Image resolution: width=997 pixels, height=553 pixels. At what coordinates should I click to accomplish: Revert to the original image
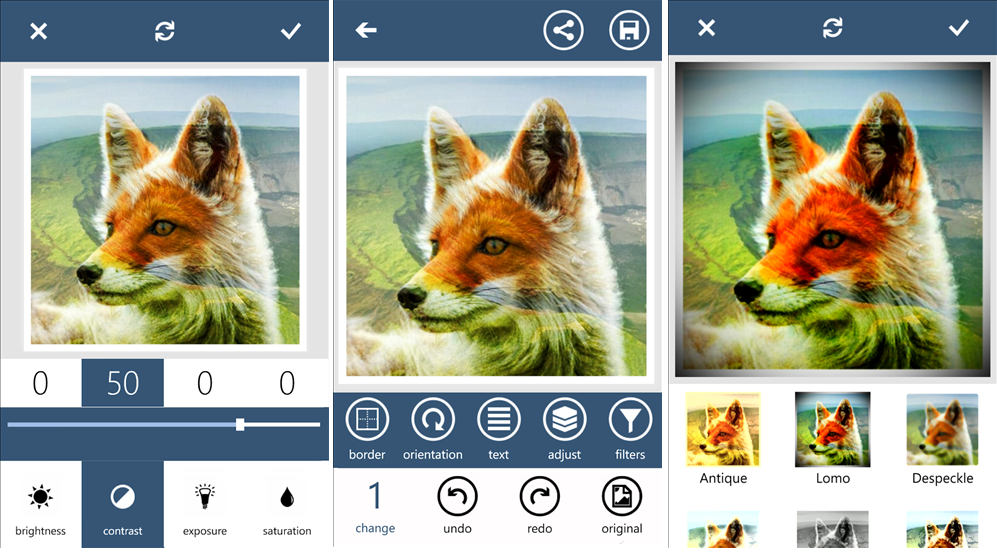(x=622, y=505)
